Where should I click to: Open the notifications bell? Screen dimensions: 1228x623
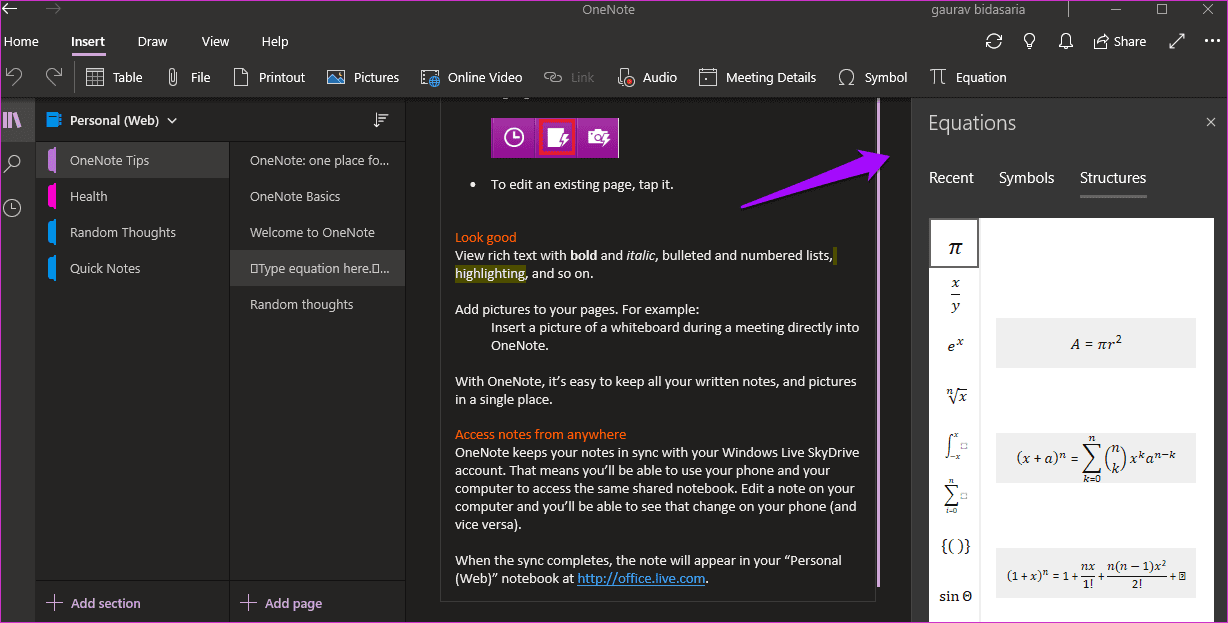coord(1065,41)
